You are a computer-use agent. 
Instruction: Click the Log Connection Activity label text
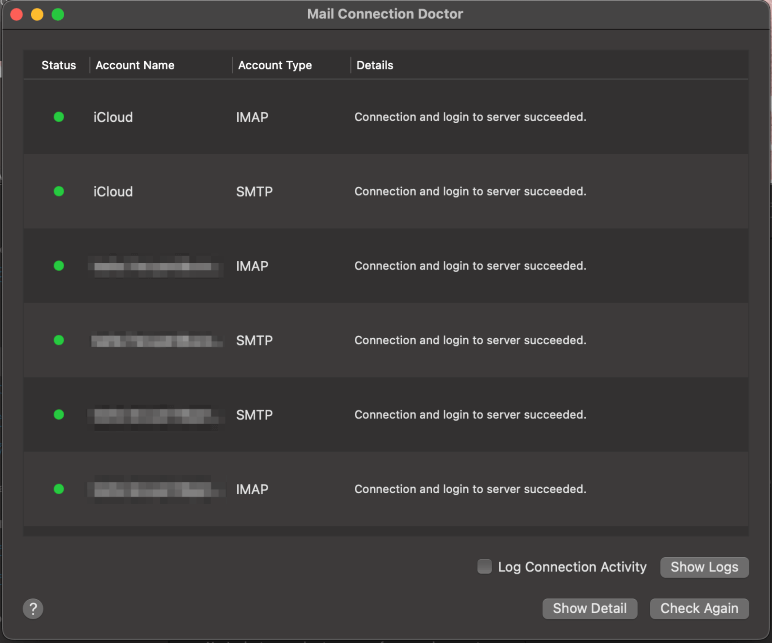572,567
